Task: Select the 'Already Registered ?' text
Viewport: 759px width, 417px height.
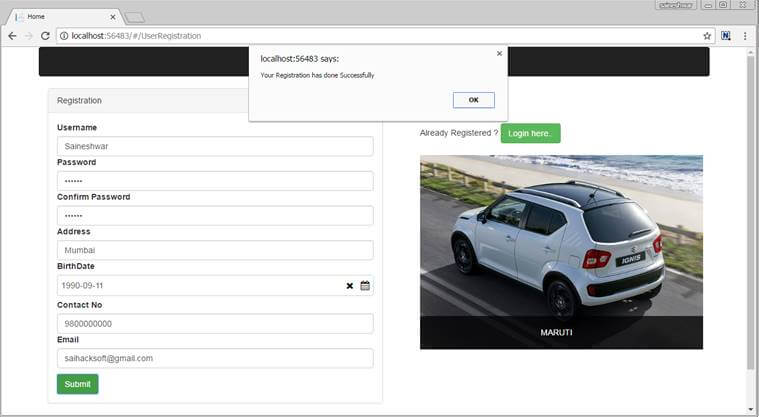Action: click(x=459, y=133)
